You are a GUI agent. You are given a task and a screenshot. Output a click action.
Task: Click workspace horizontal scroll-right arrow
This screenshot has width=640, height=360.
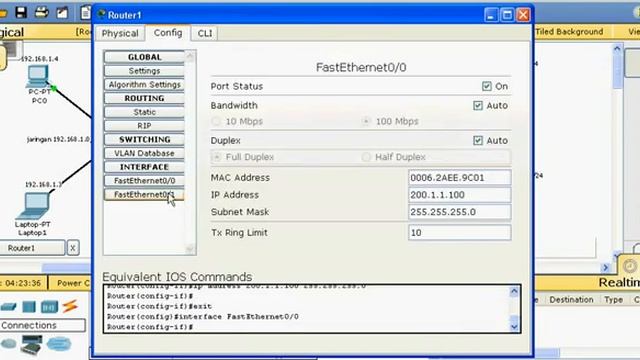click(x=606, y=267)
